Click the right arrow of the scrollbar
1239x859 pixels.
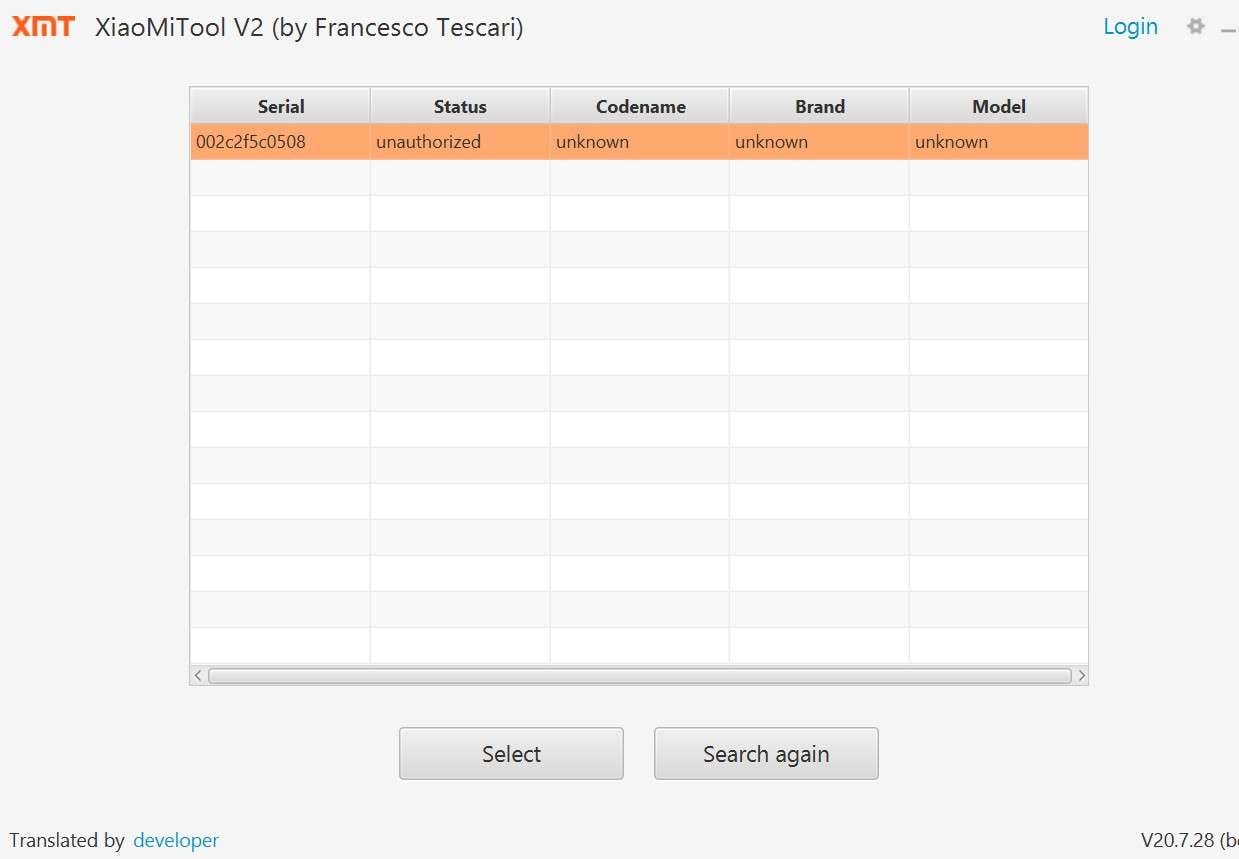1081,675
